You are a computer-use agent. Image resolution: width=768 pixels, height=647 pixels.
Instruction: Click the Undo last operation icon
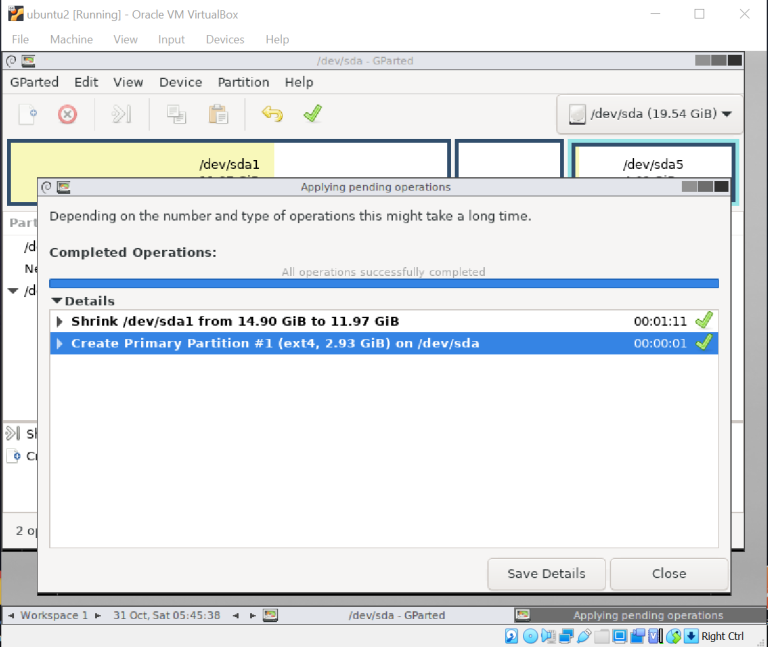click(x=272, y=114)
